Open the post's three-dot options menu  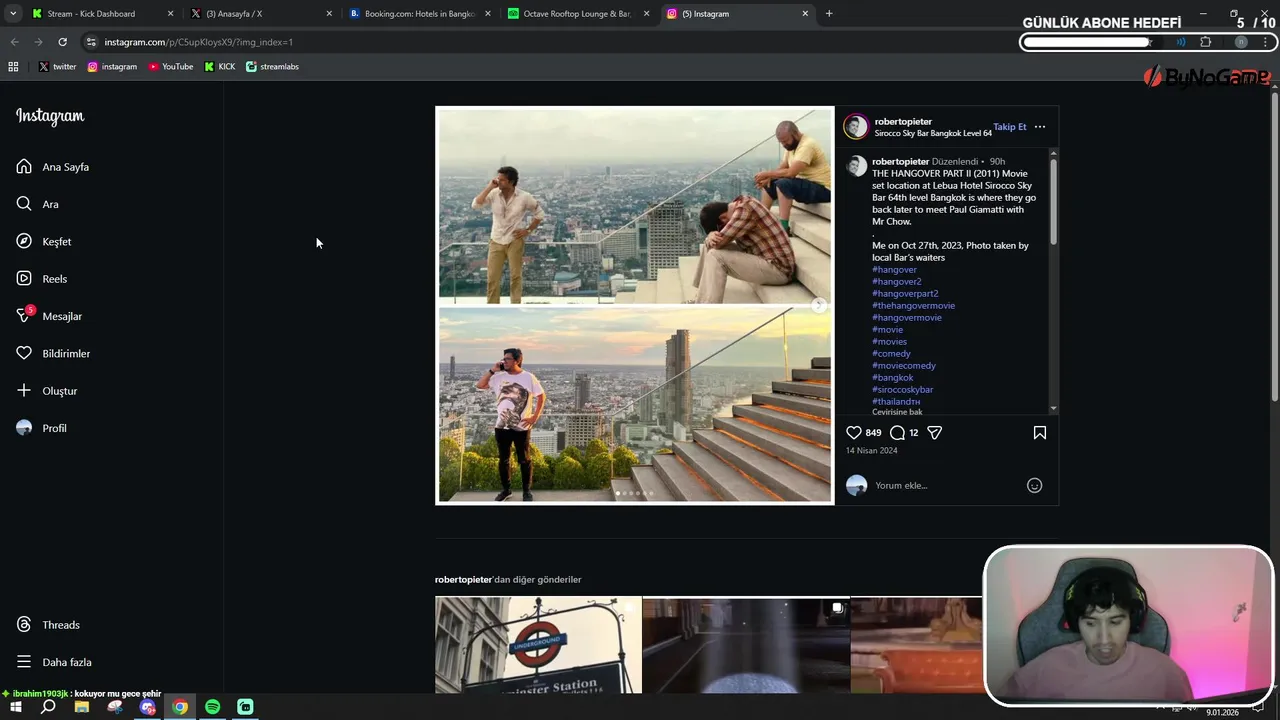pos(1040,127)
